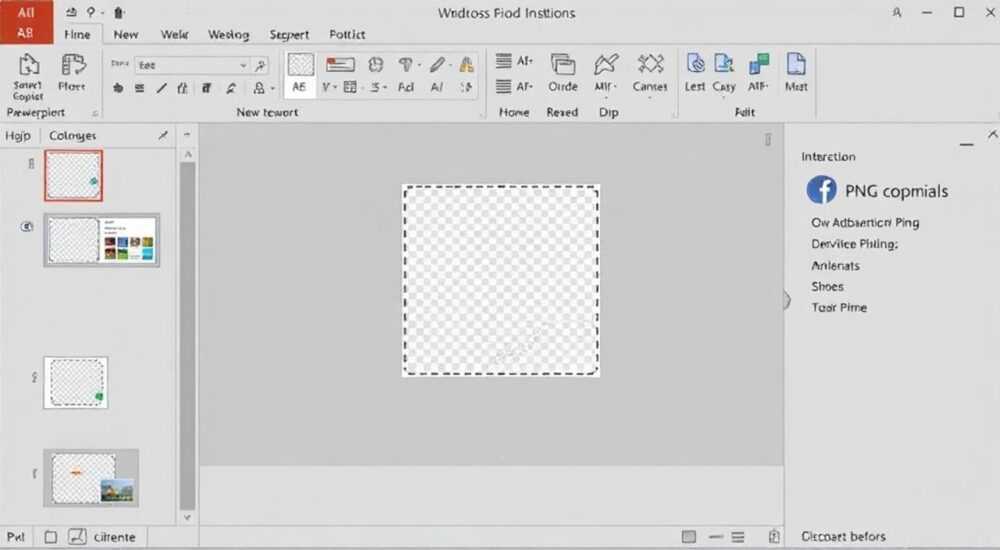This screenshot has width=1000, height=550.
Task: Click the Select Copiet ribbon button
Action: [29, 77]
